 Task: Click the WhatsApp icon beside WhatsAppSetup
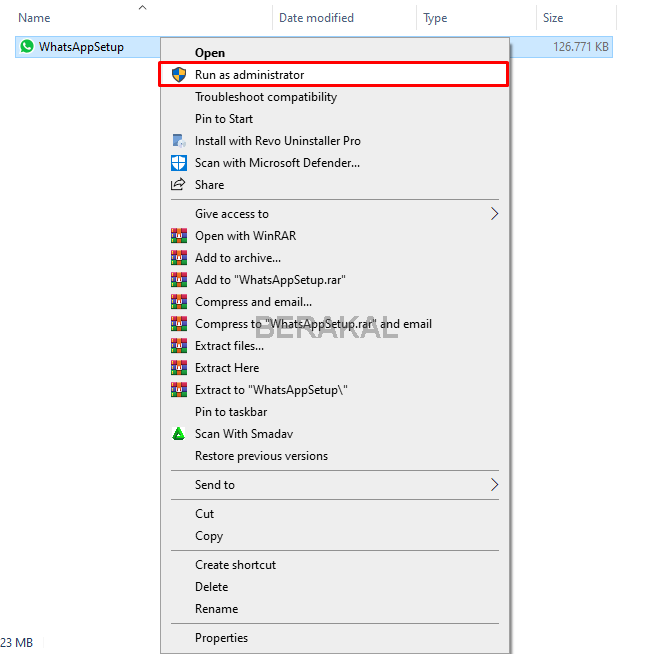point(27,46)
